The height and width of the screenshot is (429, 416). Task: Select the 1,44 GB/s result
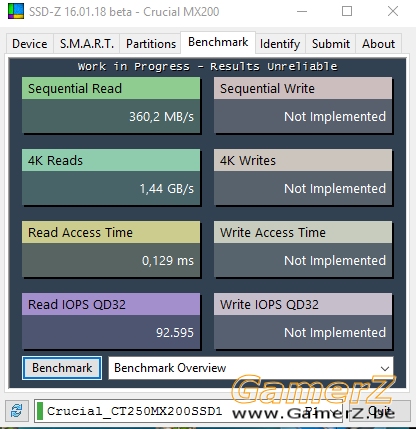pyautogui.click(x=167, y=189)
